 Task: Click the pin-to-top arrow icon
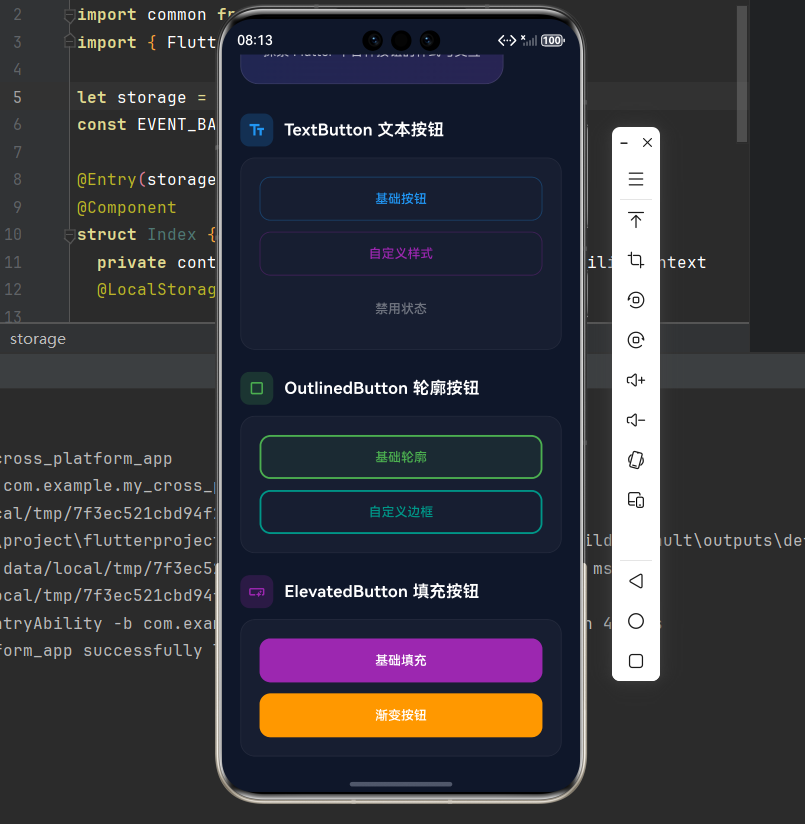coord(636,220)
